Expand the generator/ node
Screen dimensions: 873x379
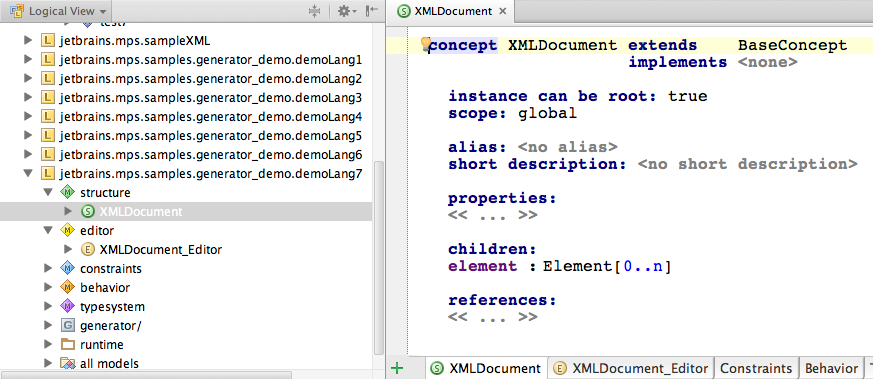[x=48, y=326]
